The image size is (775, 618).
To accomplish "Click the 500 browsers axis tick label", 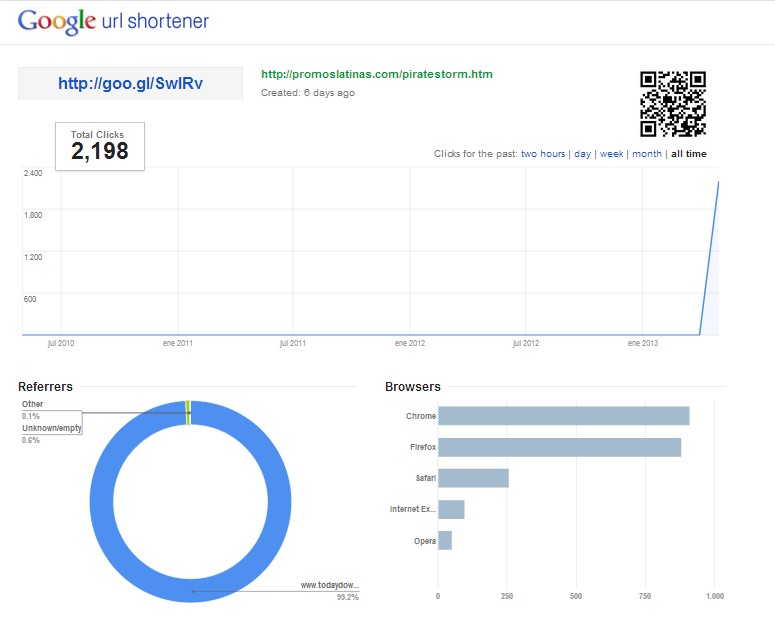I will [x=576, y=596].
